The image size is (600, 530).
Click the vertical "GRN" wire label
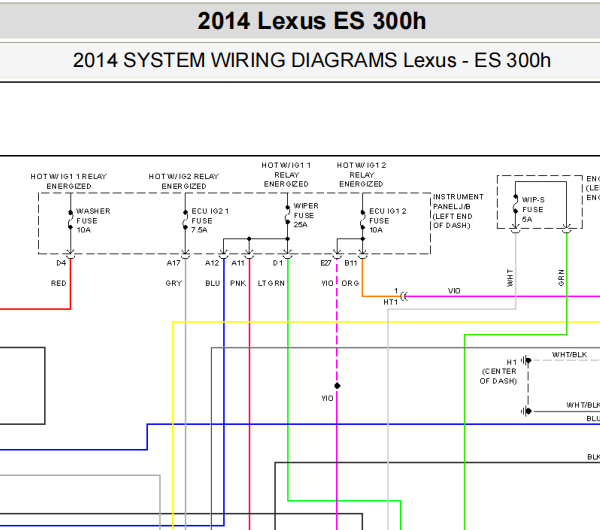(561, 278)
